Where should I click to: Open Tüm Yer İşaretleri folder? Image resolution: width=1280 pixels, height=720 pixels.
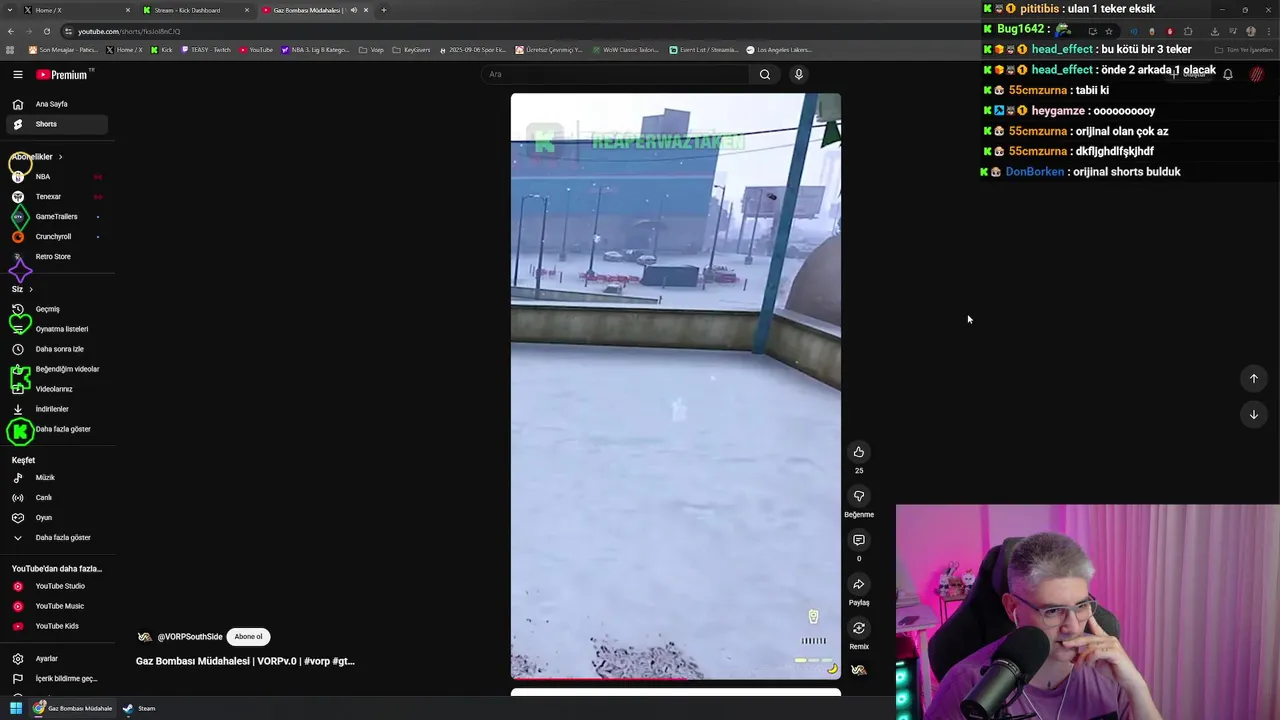(x=1244, y=49)
